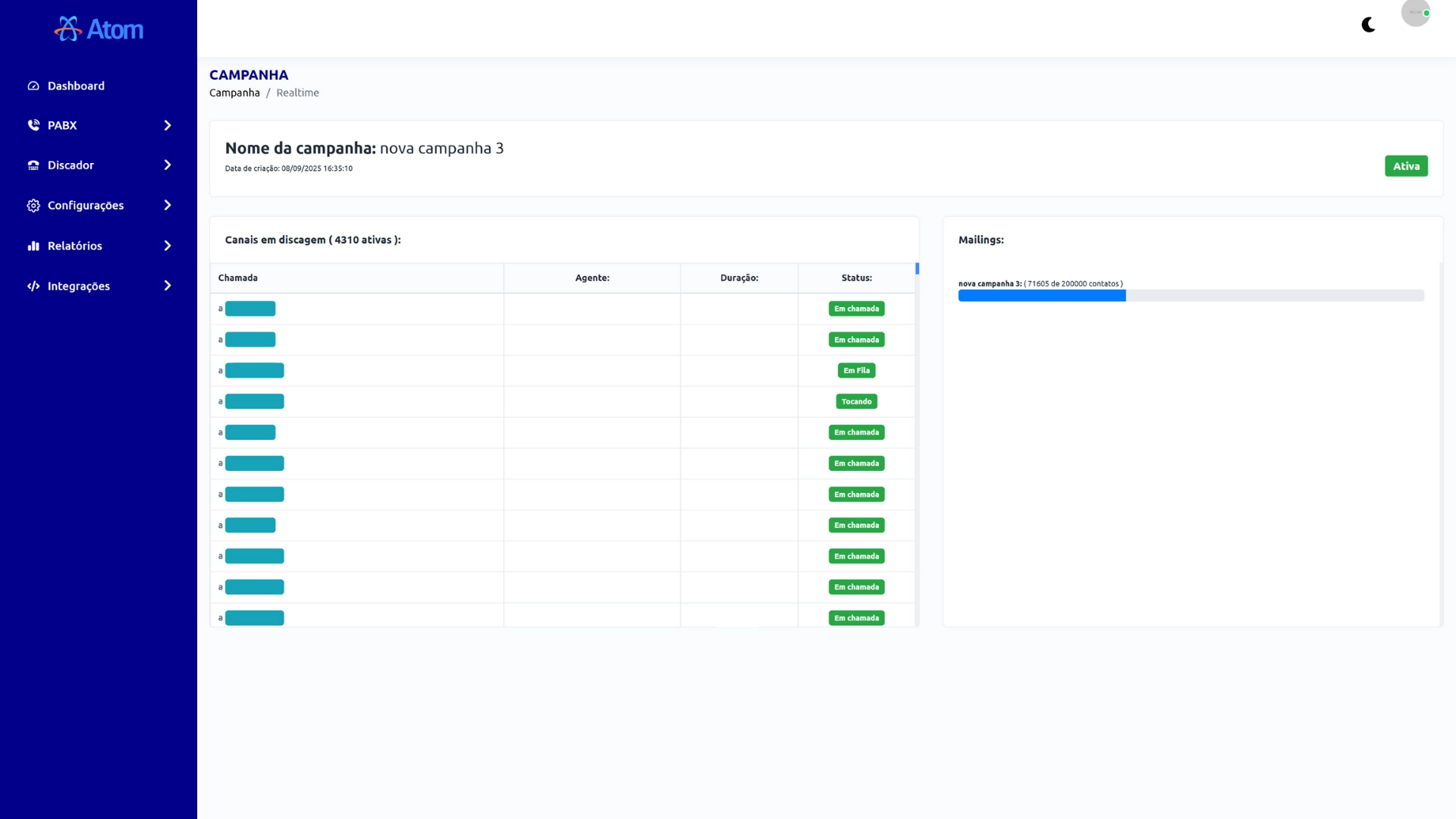1456x819 pixels.
Task: Click the Atom logo icon
Action: point(68,29)
